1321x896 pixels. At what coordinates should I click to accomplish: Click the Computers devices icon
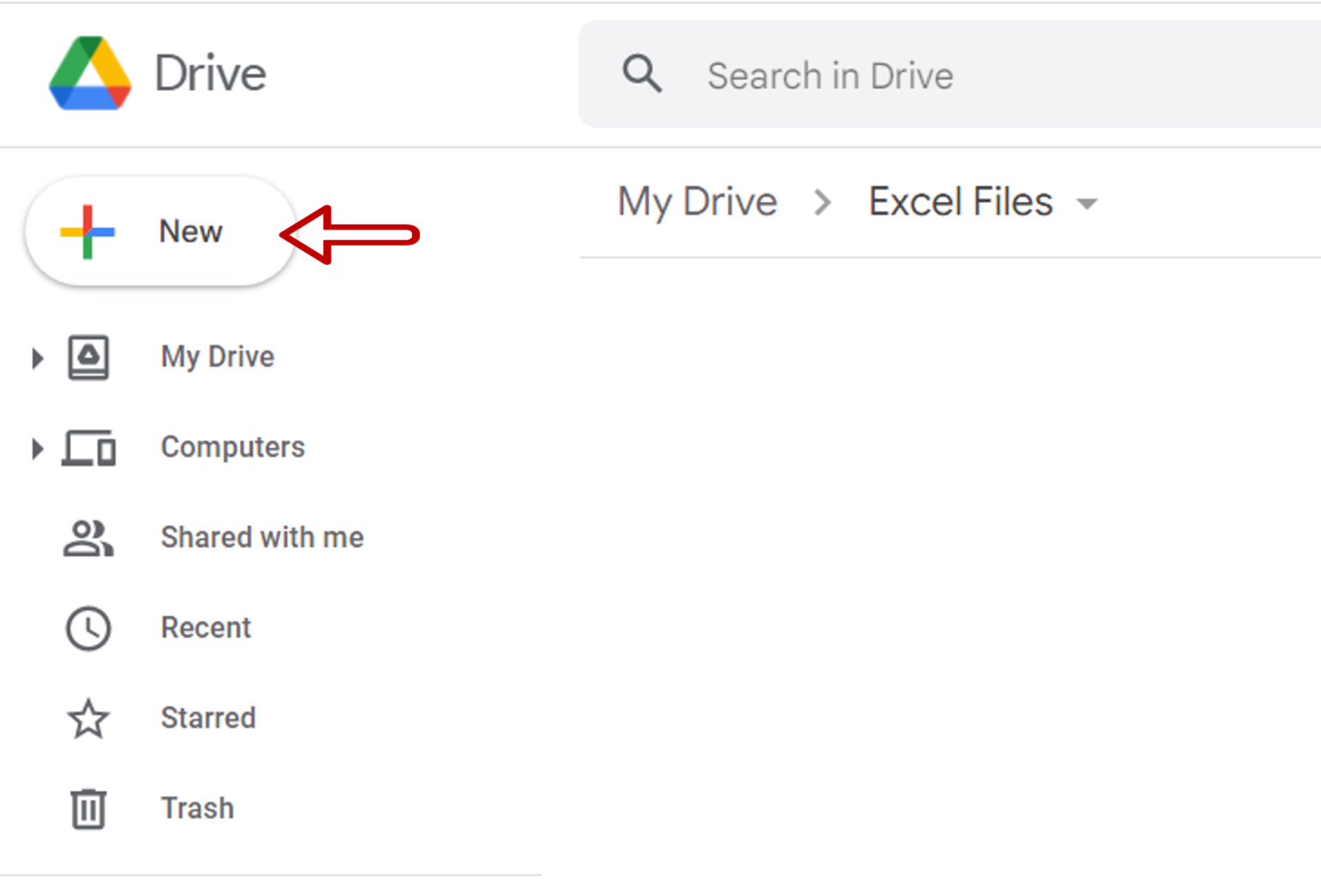[87, 447]
